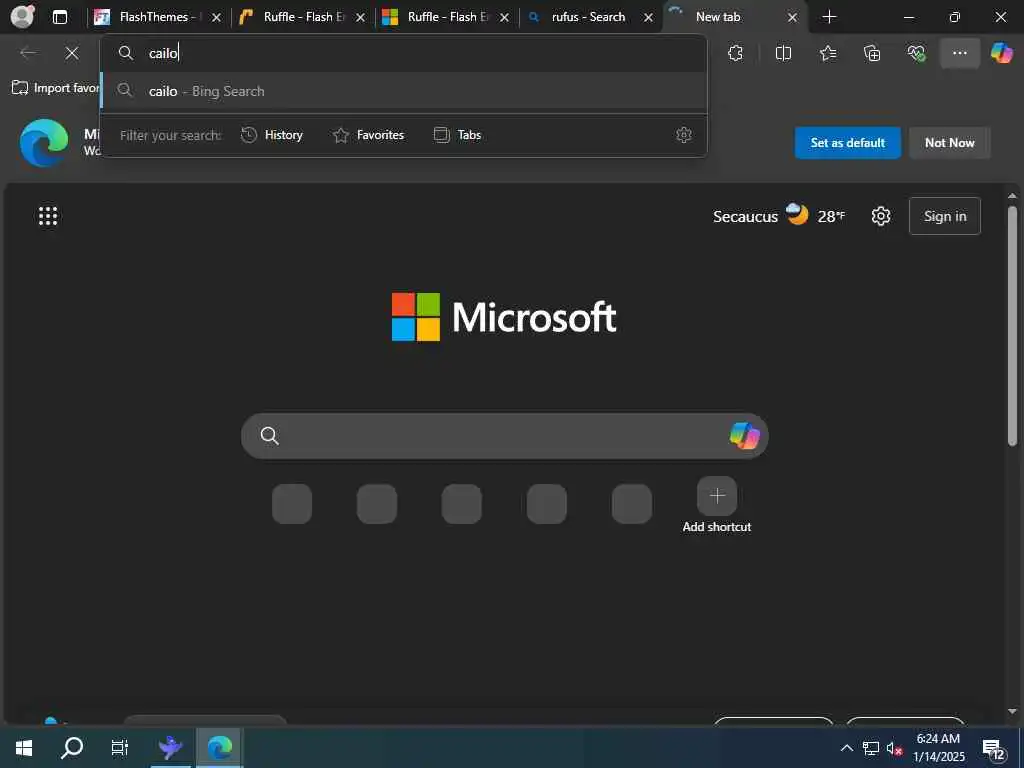Open the apps grid launcher
Viewport: 1024px width, 768px height.
click(x=48, y=216)
